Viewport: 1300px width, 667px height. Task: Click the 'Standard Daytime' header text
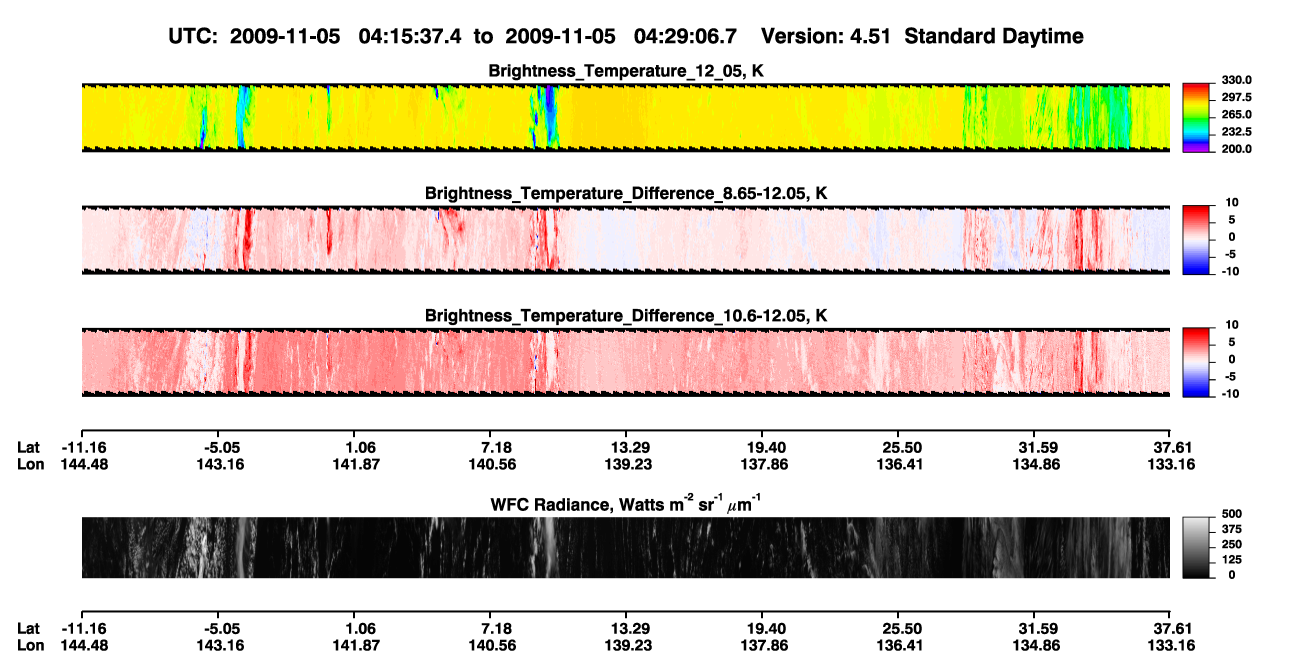tap(994, 36)
